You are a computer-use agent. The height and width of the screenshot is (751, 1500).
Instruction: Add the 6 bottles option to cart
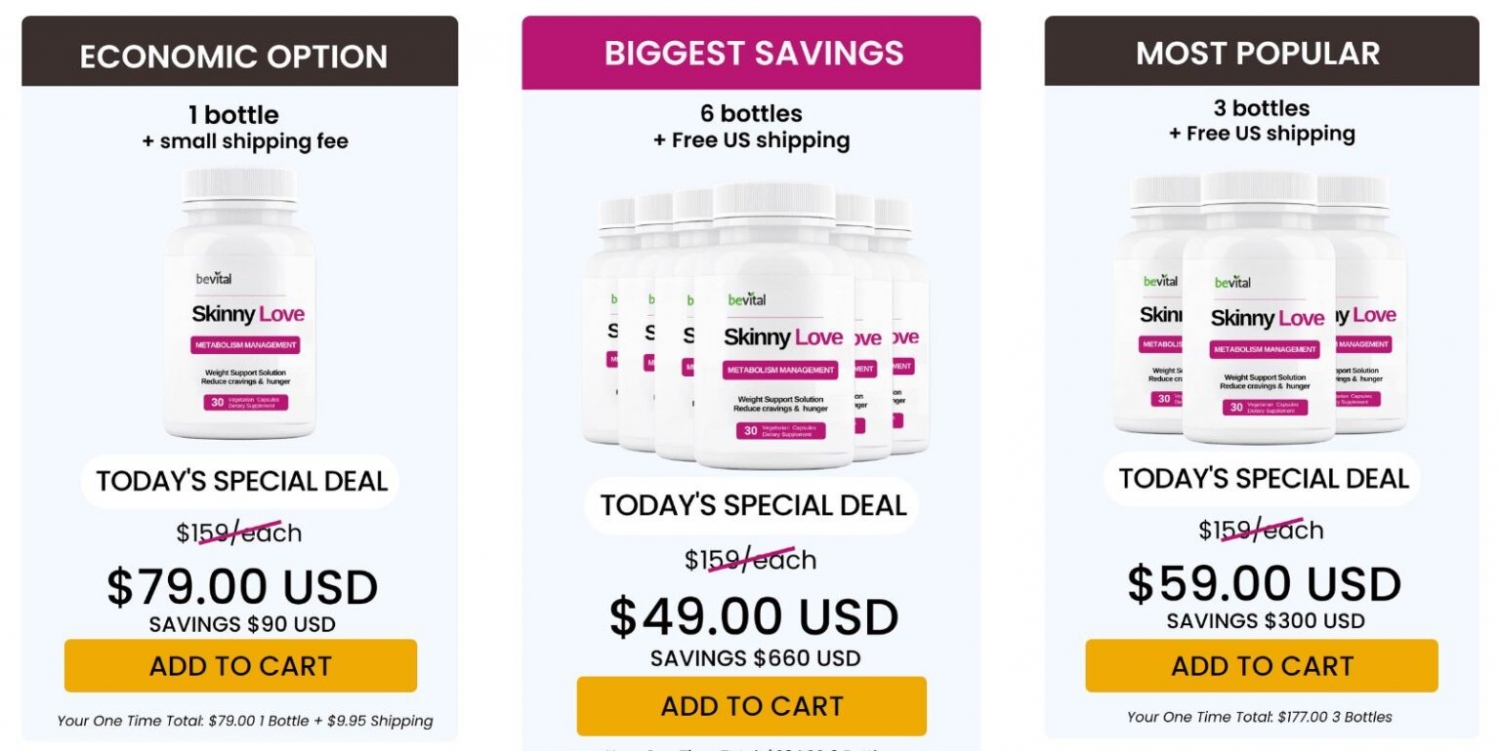coord(752,706)
